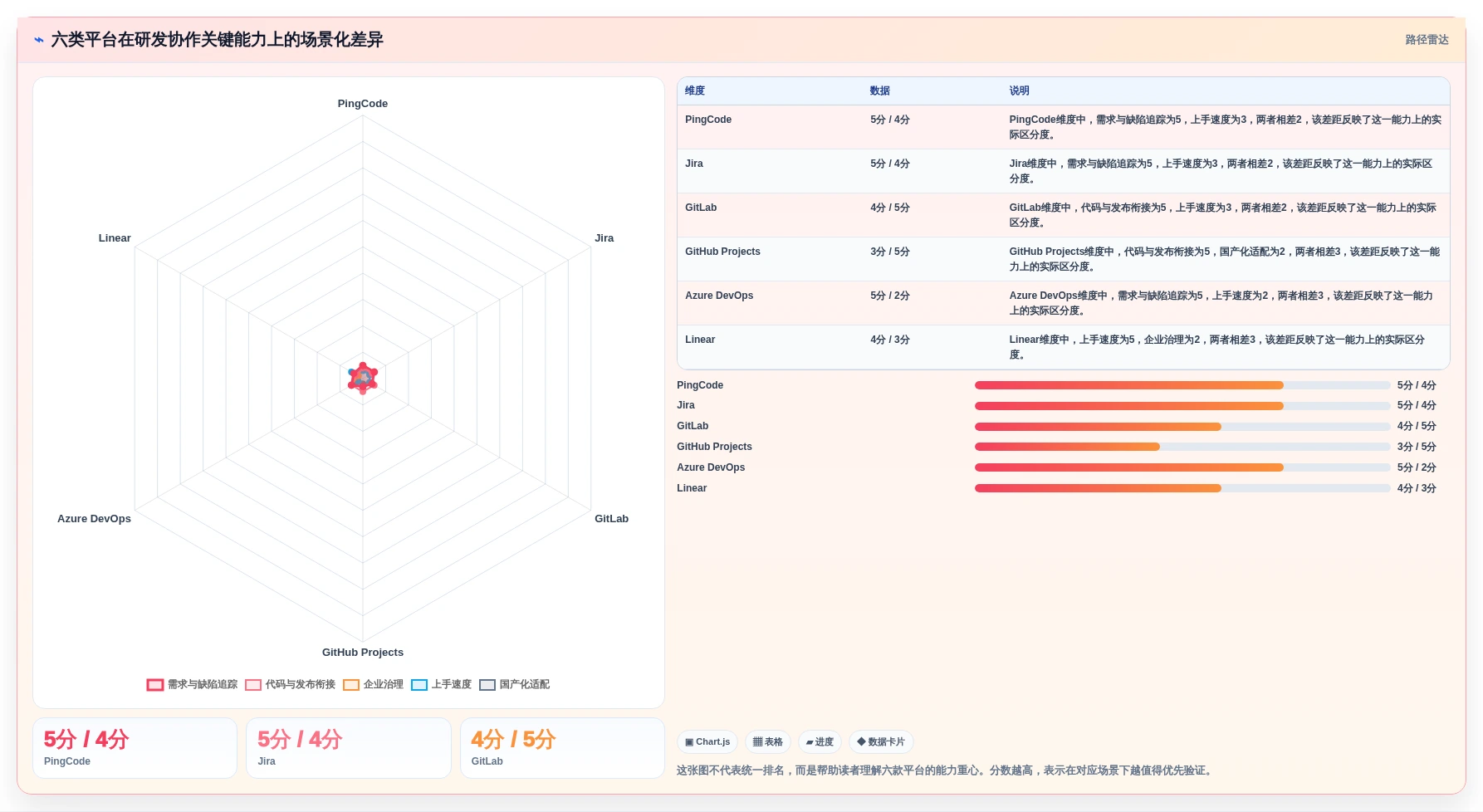
Task: Click the GitLab radar axis label
Action: 612,519
